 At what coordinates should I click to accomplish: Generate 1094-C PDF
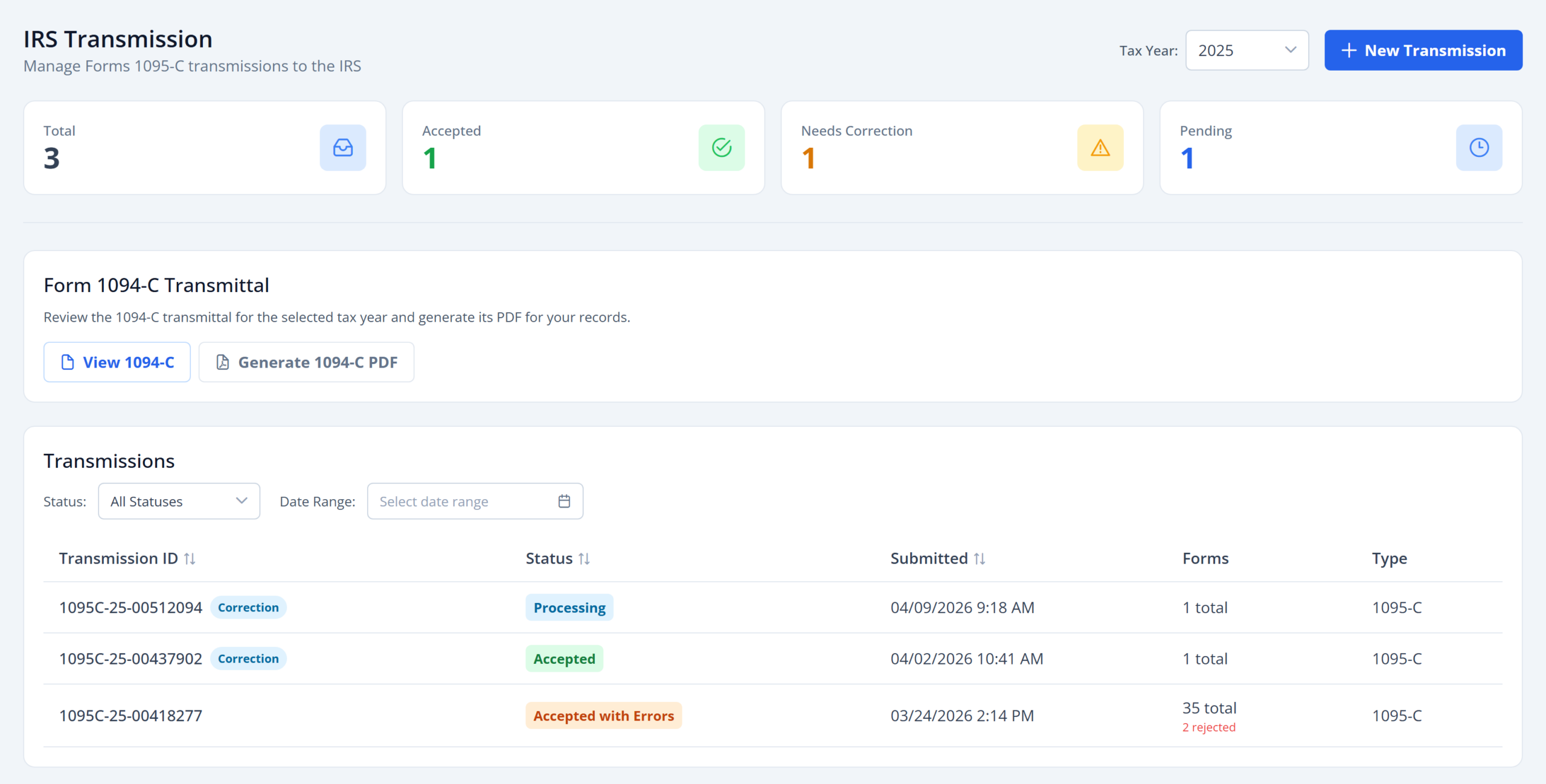pyautogui.click(x=307, y=362)
